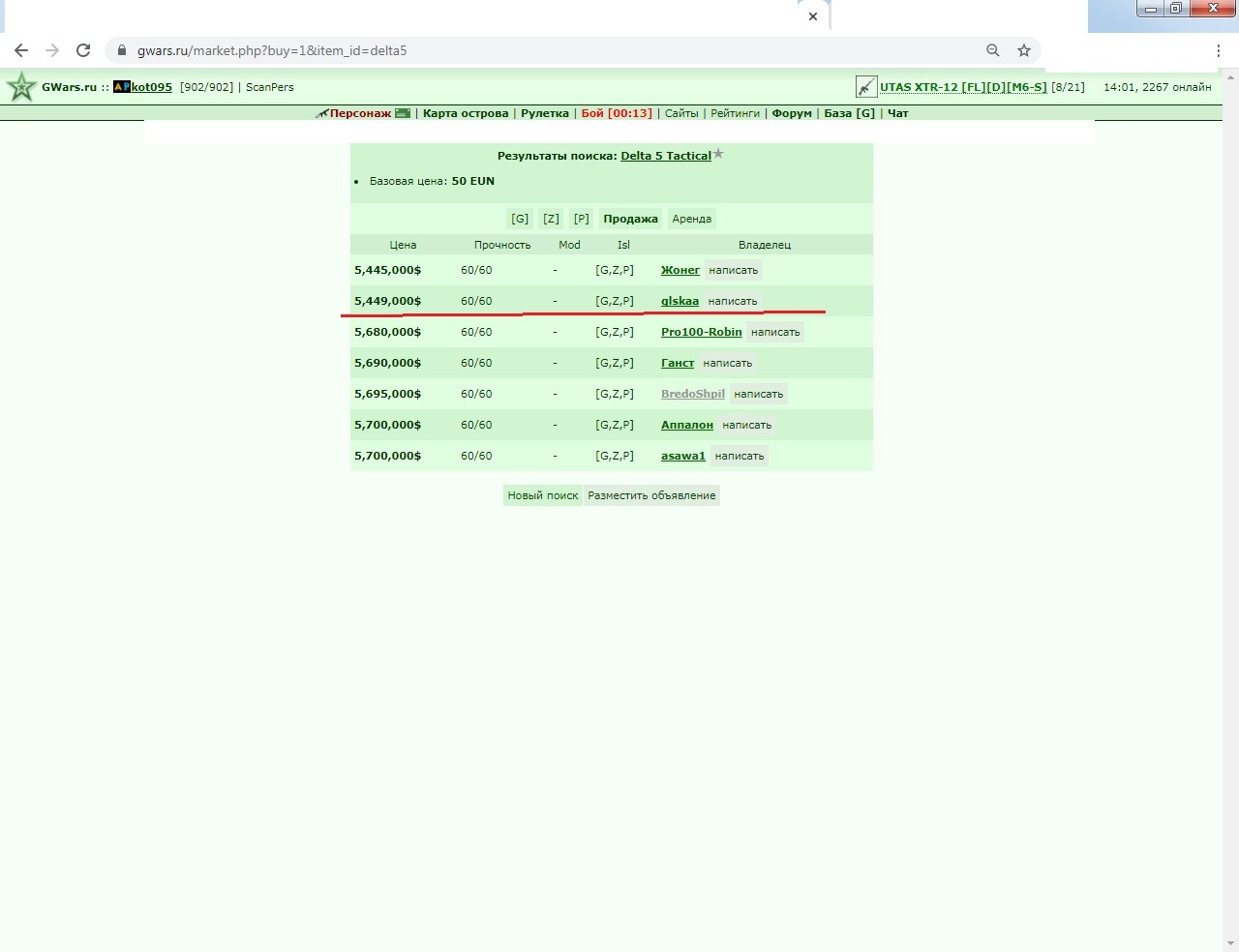The image size is (1239, 952).
Task: Select the Продажа tab
Action: pyautogui.click(x=630, y=219)
